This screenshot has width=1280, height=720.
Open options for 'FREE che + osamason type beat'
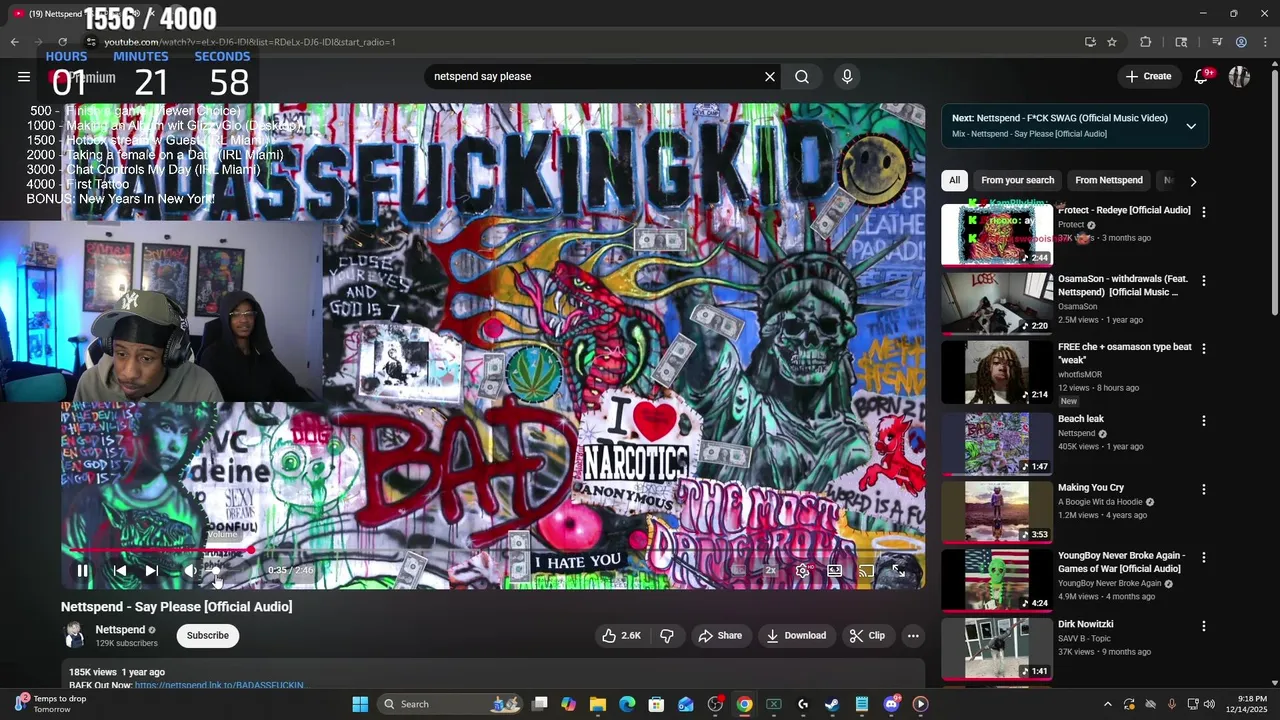(x=1204, y=350)
